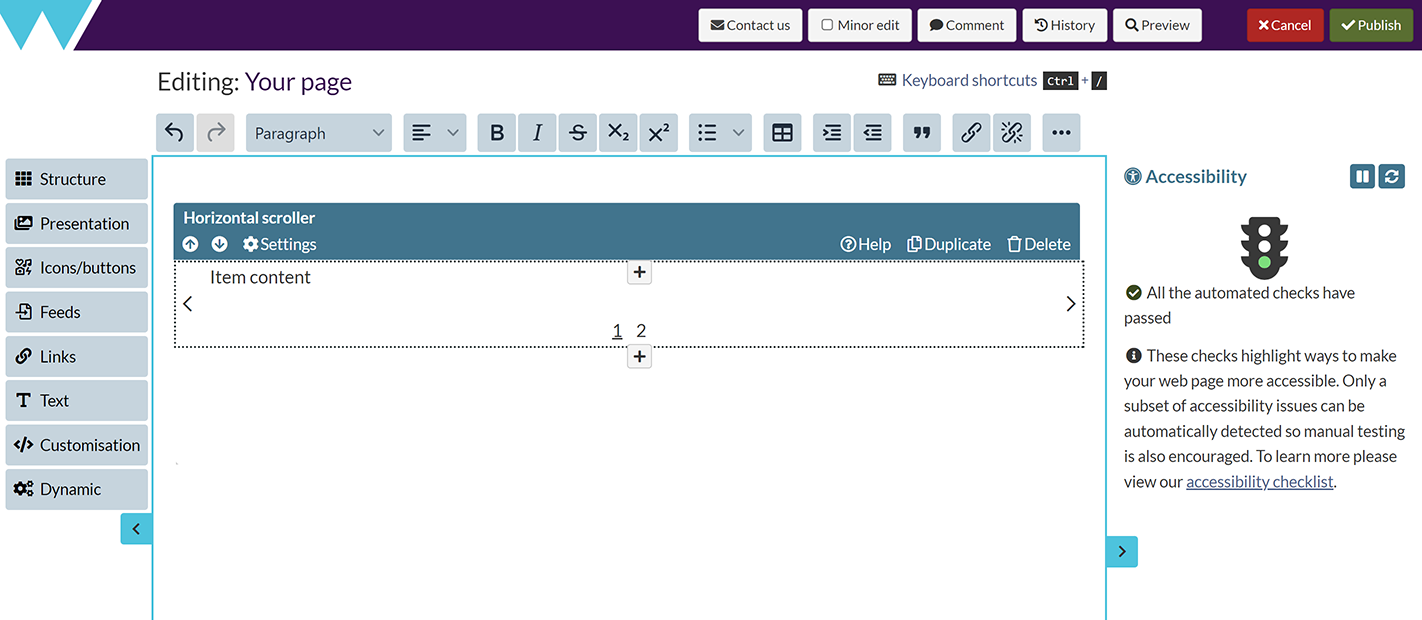This screenshot has height=620, width=1422.
Task: Click the blockquote icon
Action: [921, 132]
